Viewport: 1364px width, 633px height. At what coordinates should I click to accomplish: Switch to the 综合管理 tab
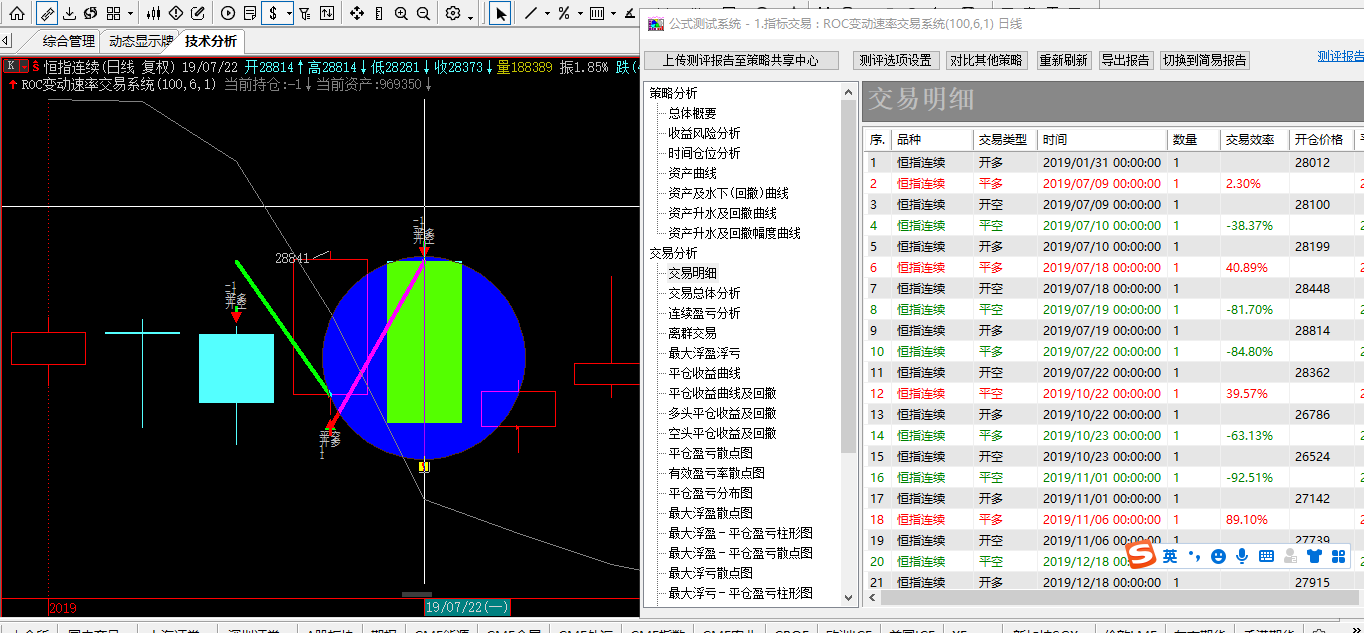coord(69,41)
